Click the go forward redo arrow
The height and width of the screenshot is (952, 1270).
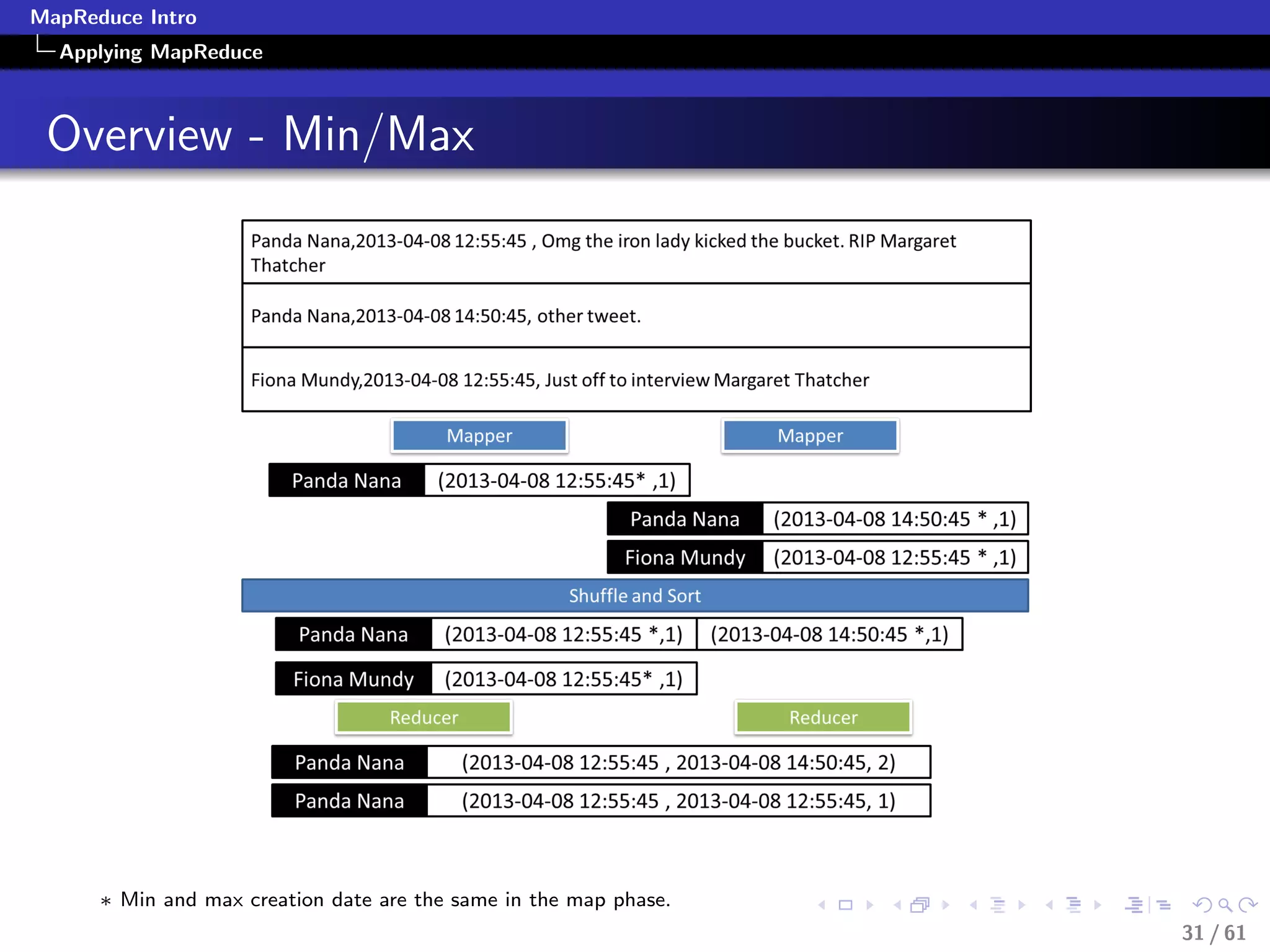coord(1248,905)
